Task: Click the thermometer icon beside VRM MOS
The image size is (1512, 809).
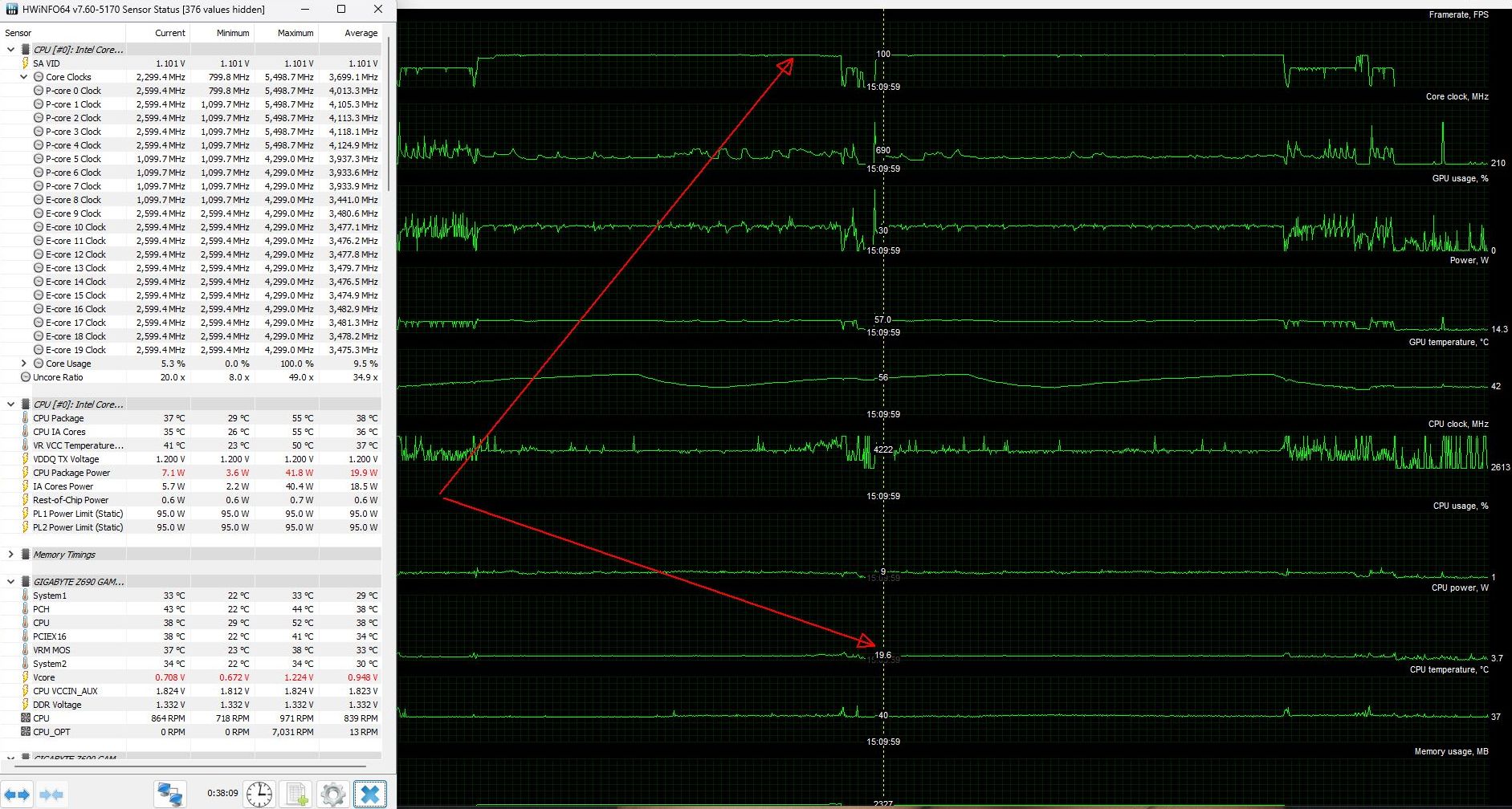Action: coord(26,650)
